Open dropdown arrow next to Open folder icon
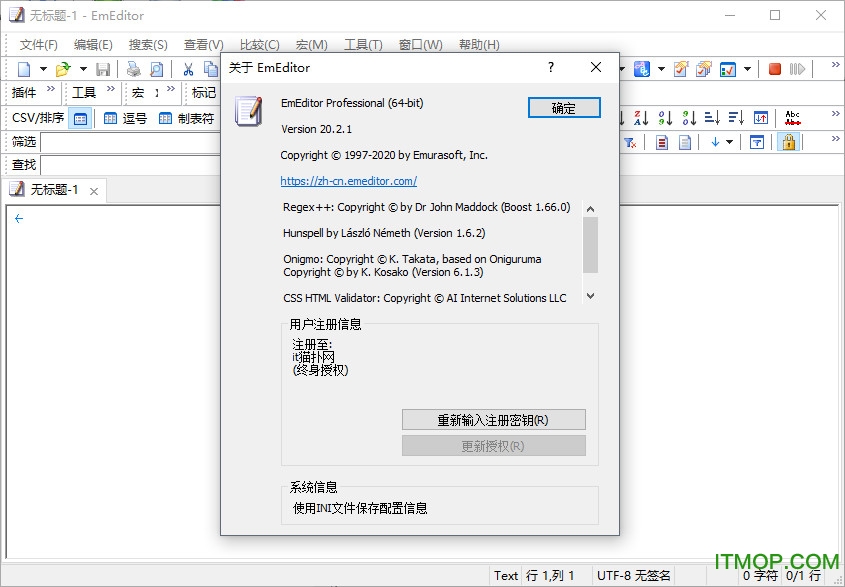 [84, 69]
